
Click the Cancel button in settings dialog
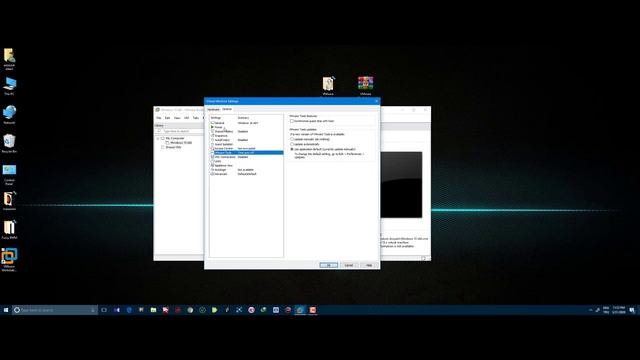click(x=349, y=265)
